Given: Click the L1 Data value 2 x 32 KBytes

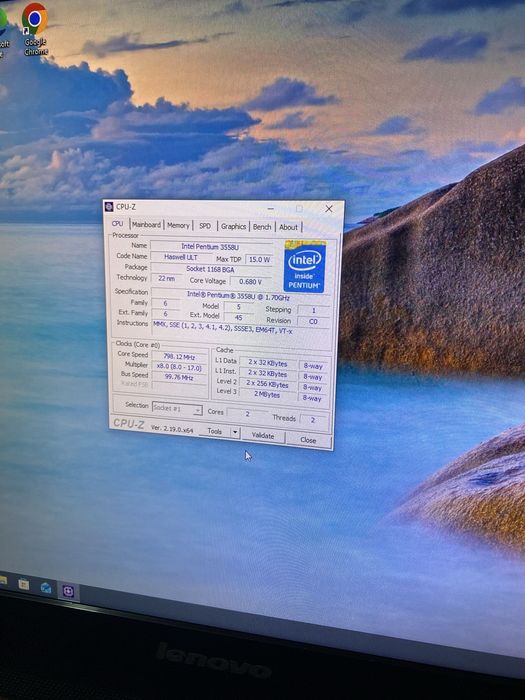Looking at the screenshot, I should point(268,363).
